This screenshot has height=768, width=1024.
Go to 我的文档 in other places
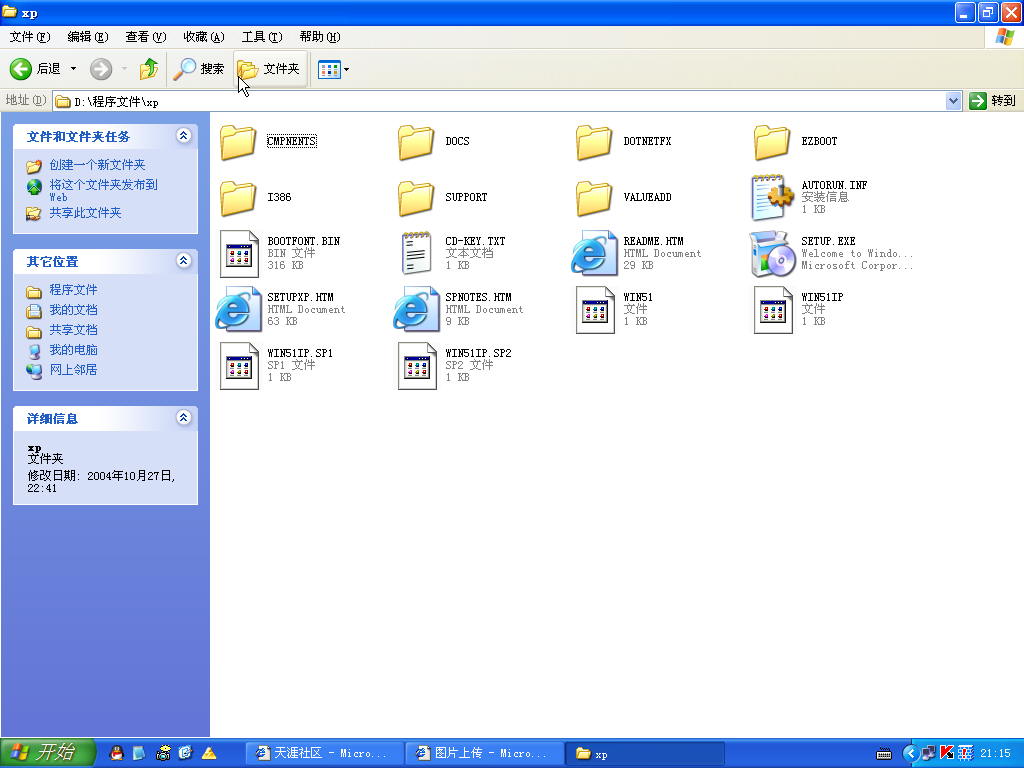pyautogui.click(x=73, y=310)
